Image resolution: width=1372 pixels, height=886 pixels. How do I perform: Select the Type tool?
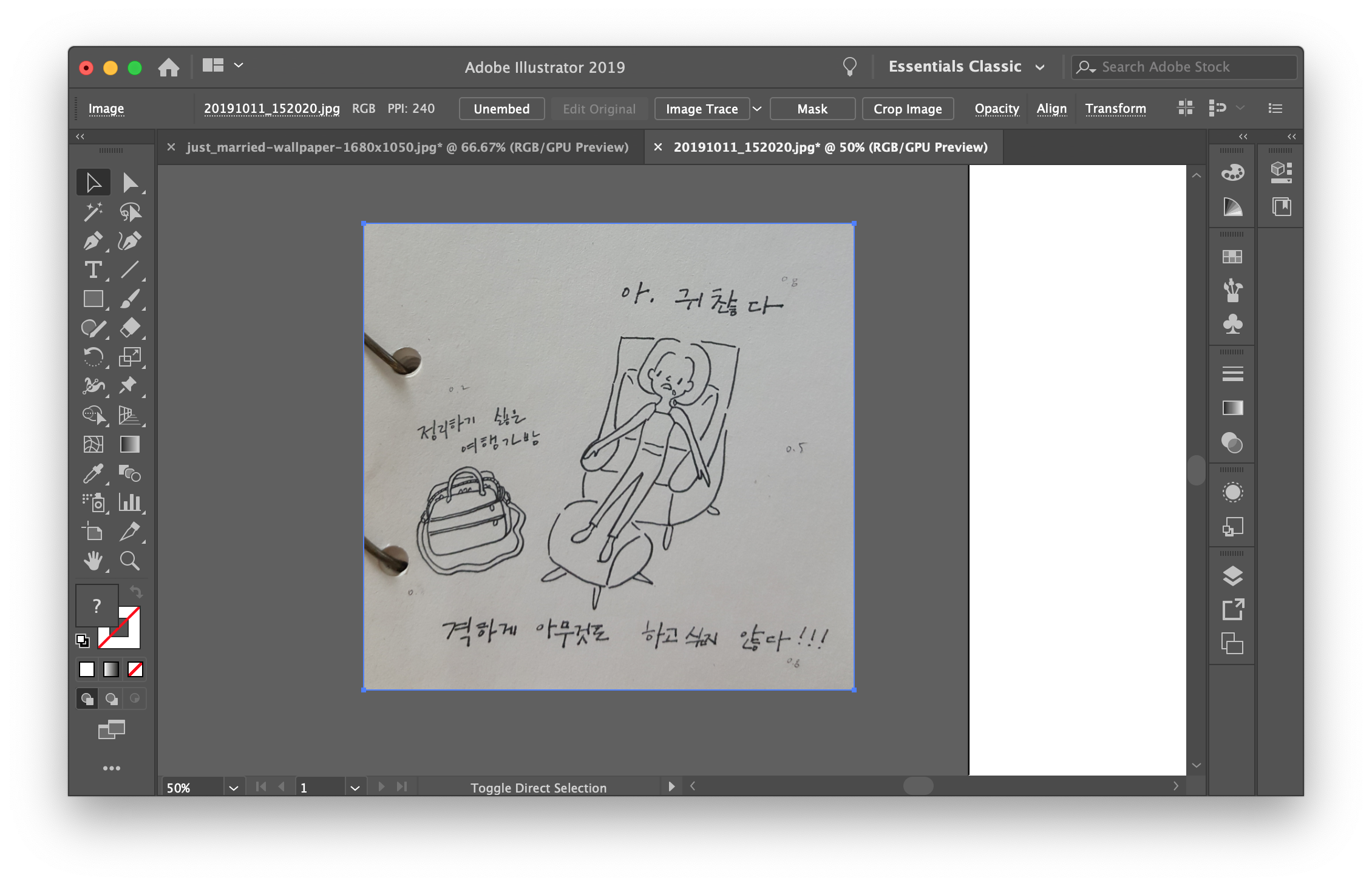point(92,270)
